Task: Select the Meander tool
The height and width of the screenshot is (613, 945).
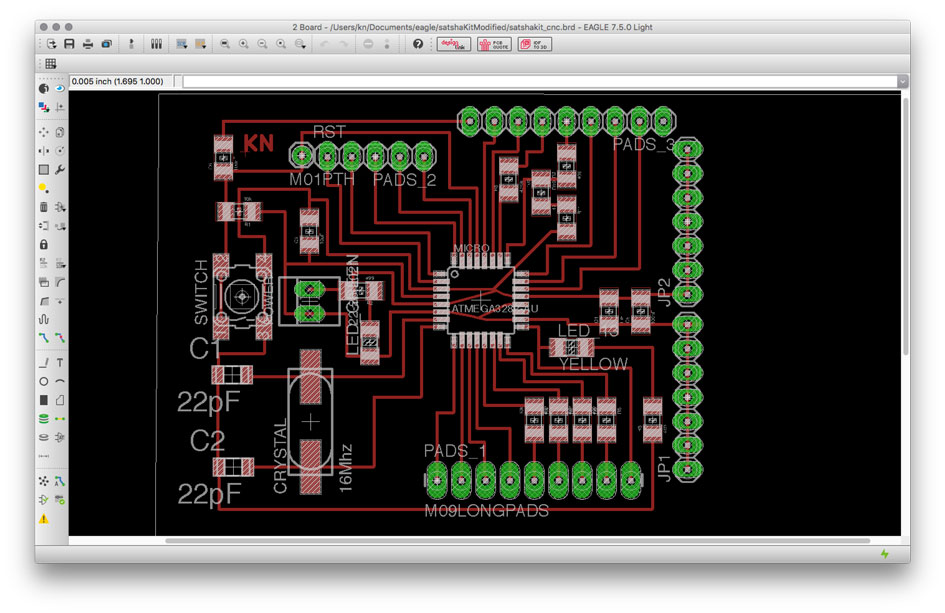Action: 43,319
